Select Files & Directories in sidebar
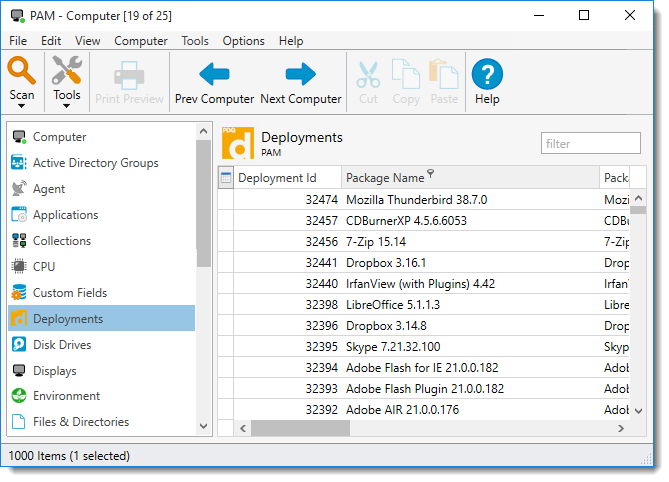The width and height of the screenshot is (669, 482). (102, 422)
